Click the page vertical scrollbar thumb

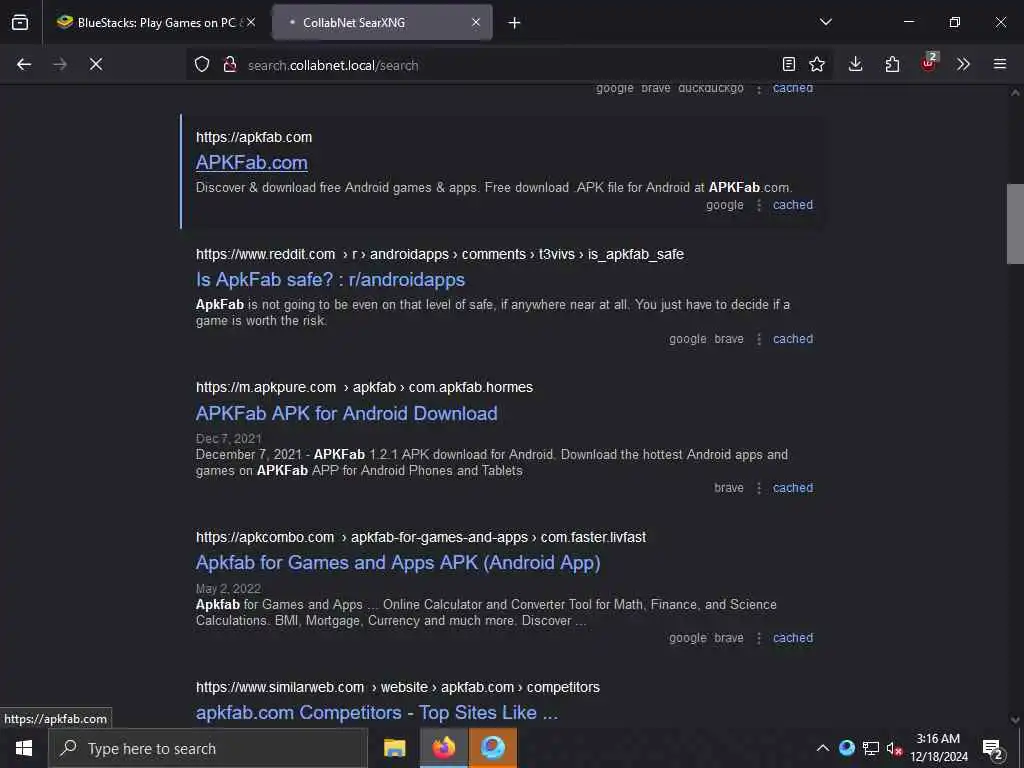(x=1015, y=223)
